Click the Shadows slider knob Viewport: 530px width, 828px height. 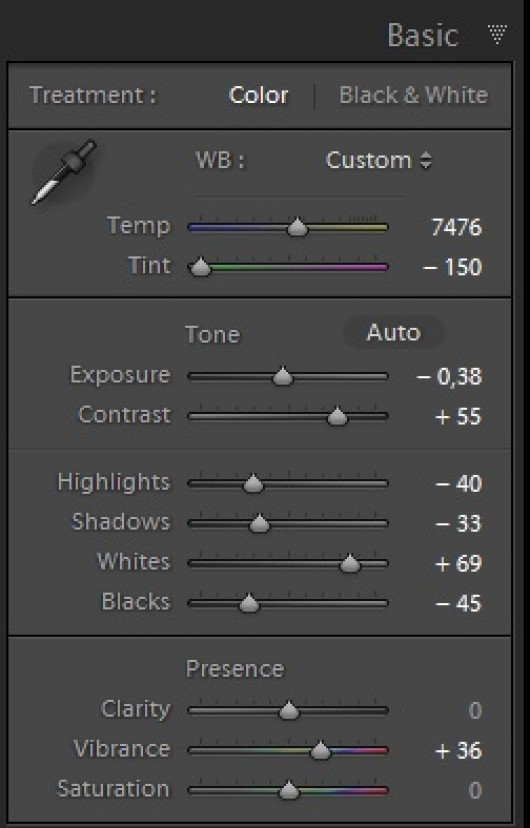[259, 524]
